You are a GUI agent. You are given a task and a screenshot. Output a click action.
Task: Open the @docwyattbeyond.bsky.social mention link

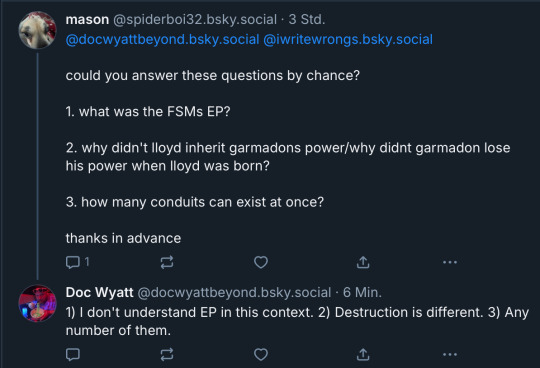(x=162, y=40)
